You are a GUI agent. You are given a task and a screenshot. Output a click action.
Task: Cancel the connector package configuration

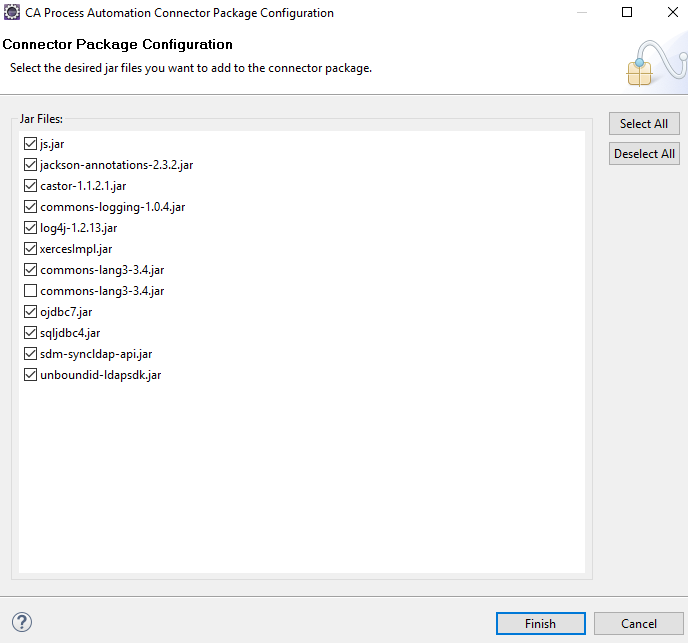tap(638, 624)
